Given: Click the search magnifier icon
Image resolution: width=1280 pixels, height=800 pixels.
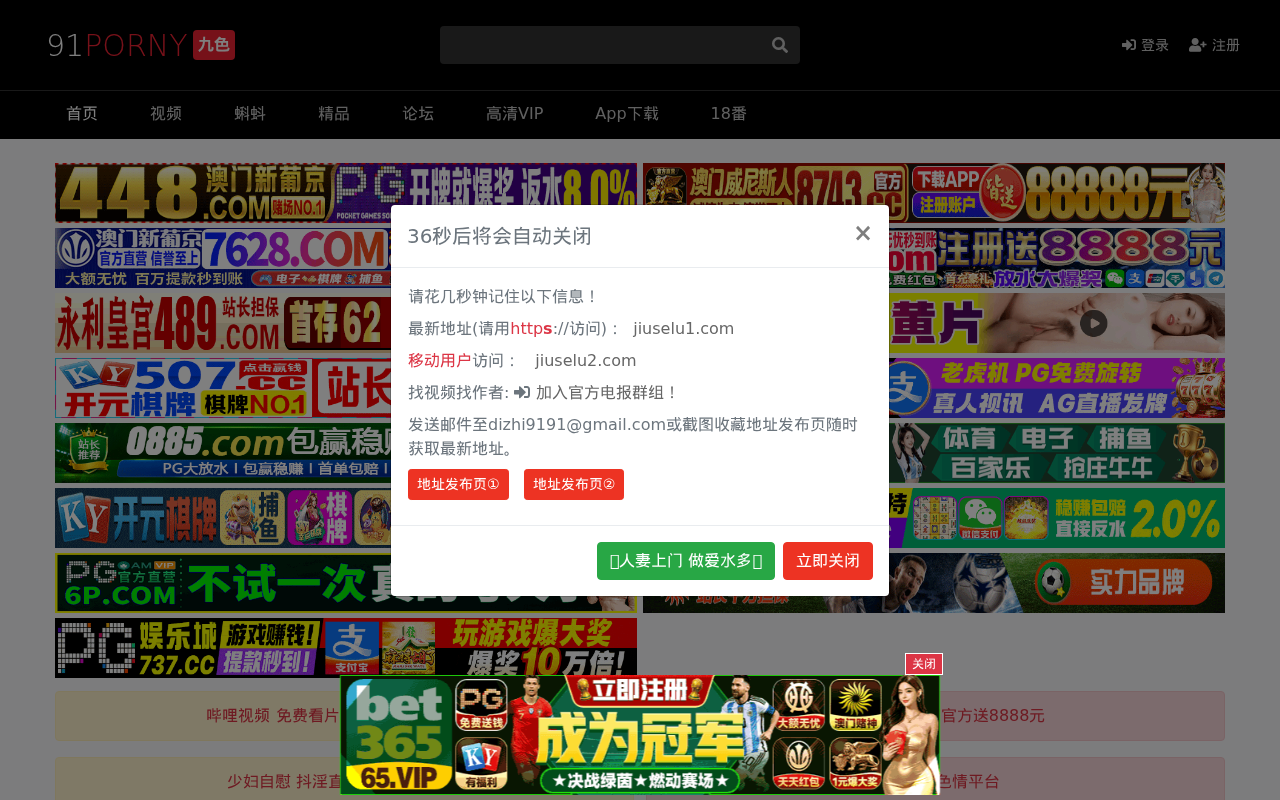Looking at the screenshot, I should (x=780, y=45).
